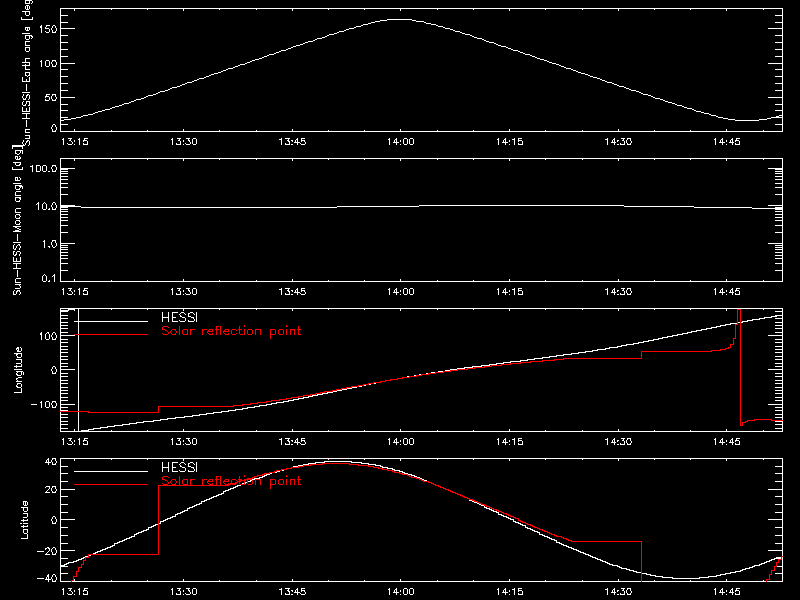Click '150' tick on Earth angle plot
Screen dimensions: 800x600
tap(47, 30)
